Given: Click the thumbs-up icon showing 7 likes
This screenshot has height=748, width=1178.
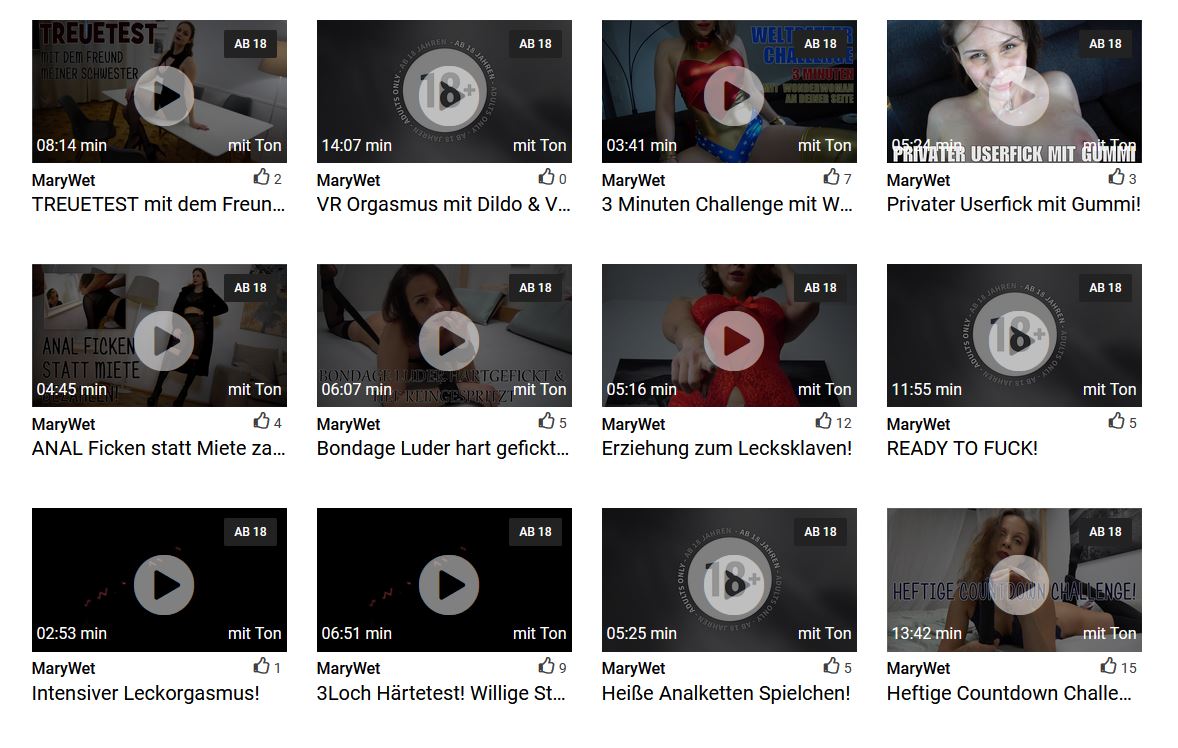Looking at the screenshot, I should (x=831, y=177).
